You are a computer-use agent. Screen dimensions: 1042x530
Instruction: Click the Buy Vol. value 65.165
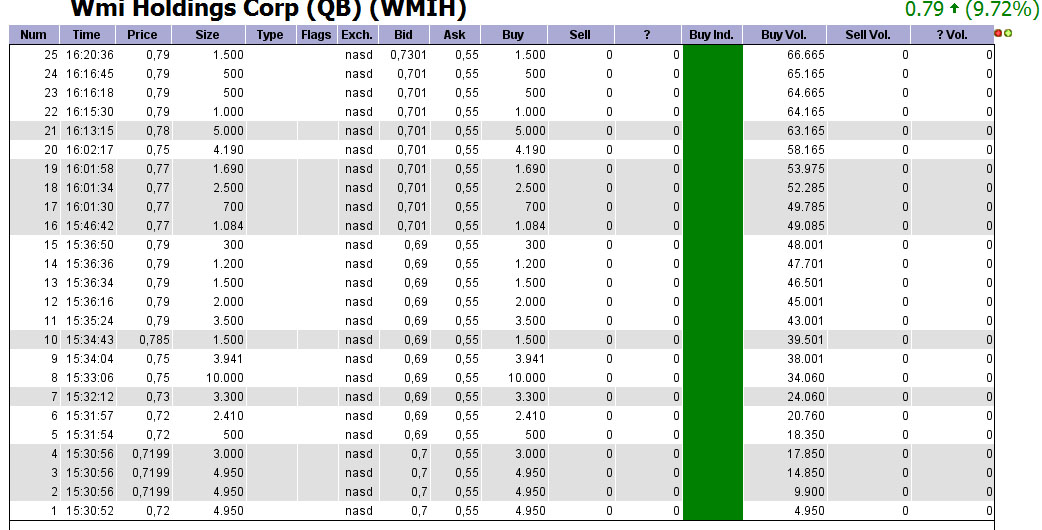(x=805, y=74)
